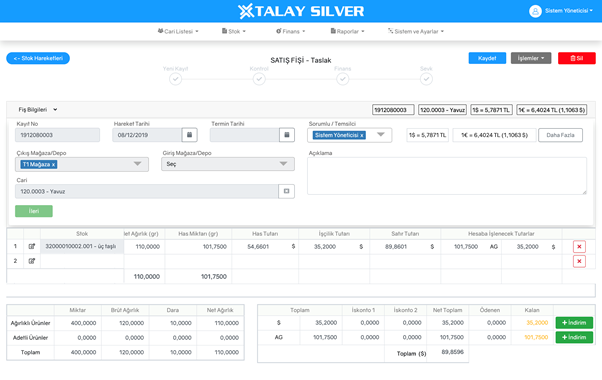602x380 pixels.
Task: Click the Yeni Kayıt step circle
Action: 175,79
